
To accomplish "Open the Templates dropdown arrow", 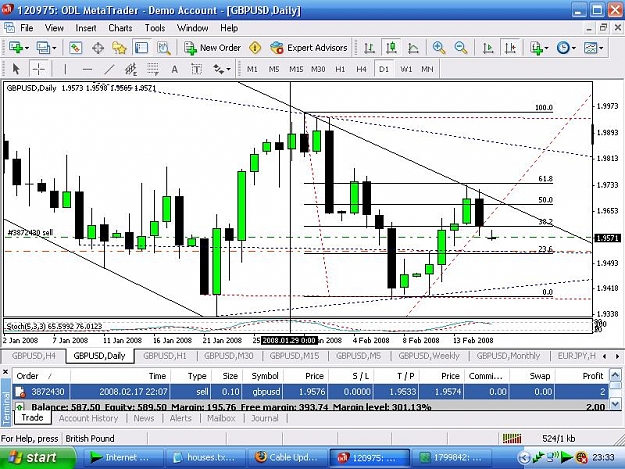I will 601,48.
